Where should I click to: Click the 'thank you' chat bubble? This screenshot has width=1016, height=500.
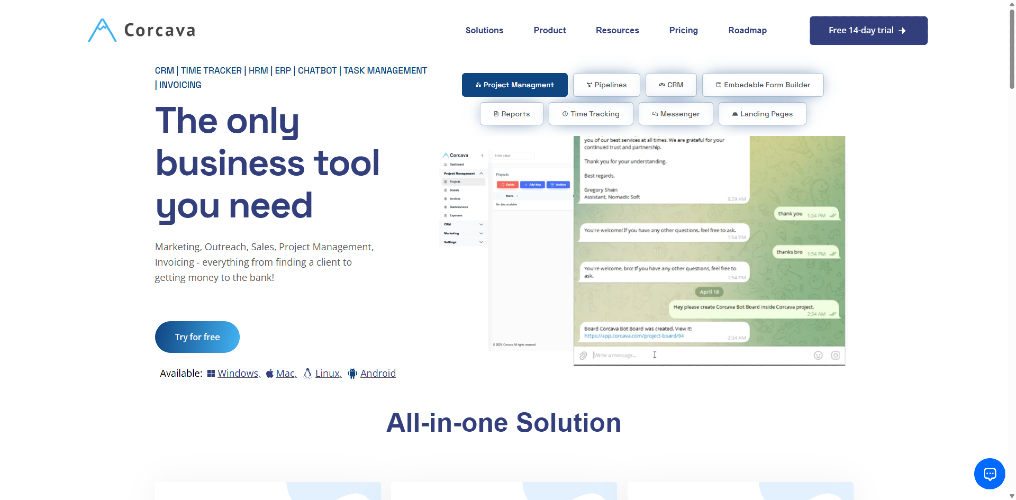(x=807, y=214)
